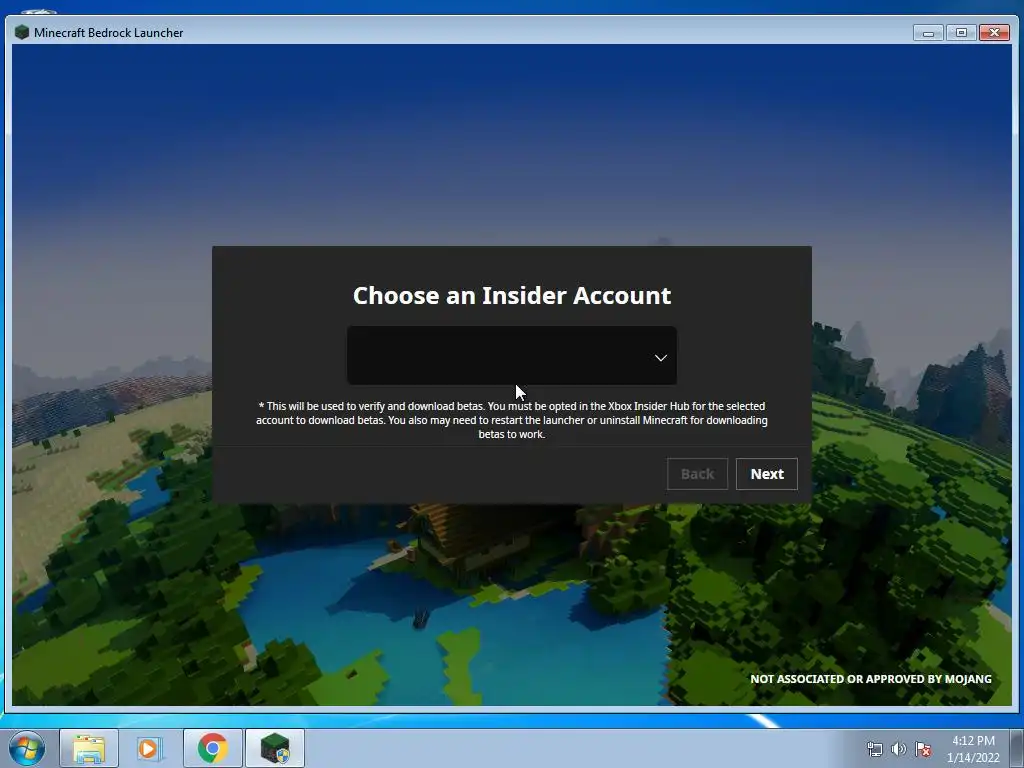Screen dimensions: 1024x768
Task: Launch Windows Media Player from taskbar
Action: [x=150, y=748]
